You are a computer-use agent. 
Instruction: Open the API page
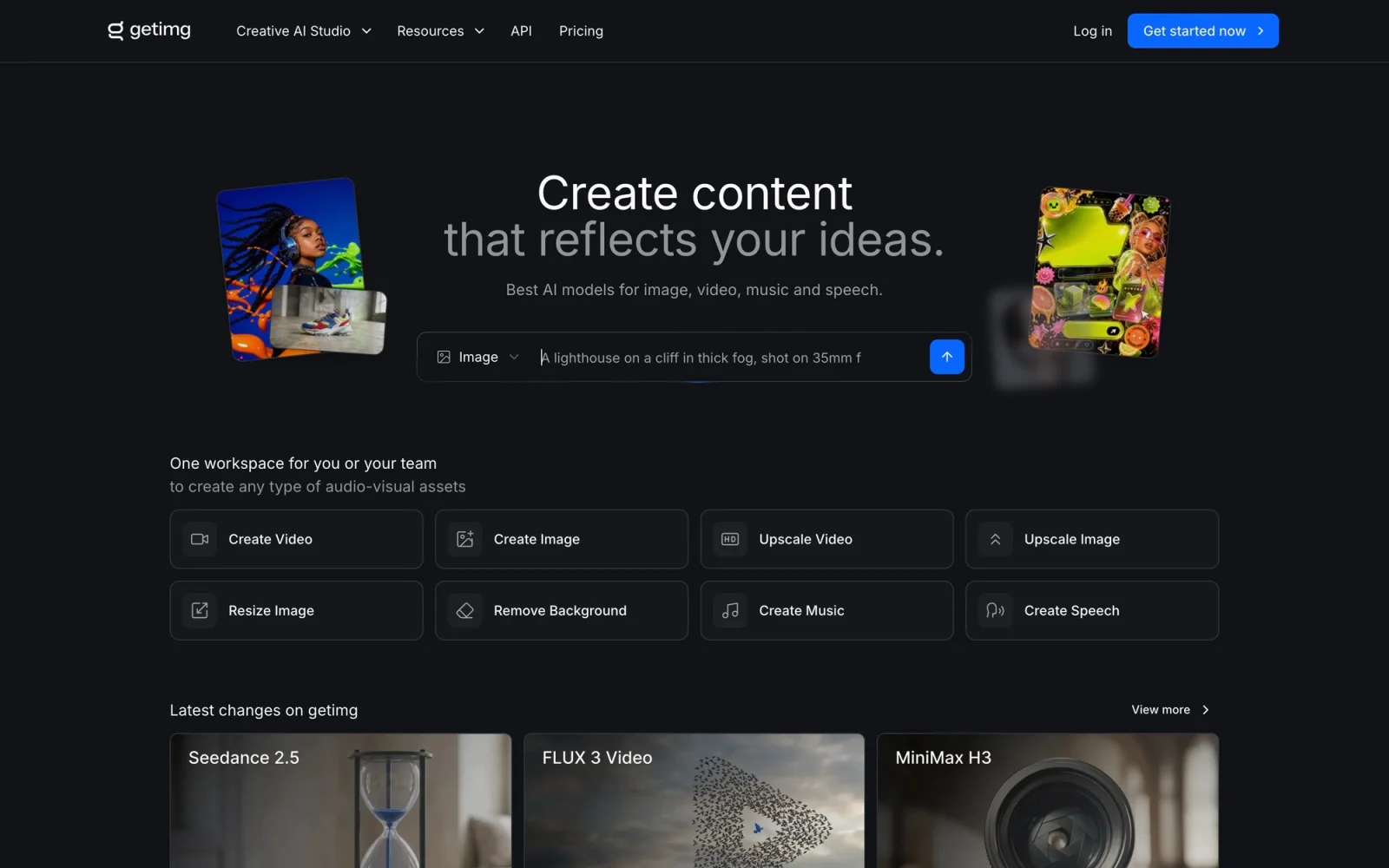point(521,31)
